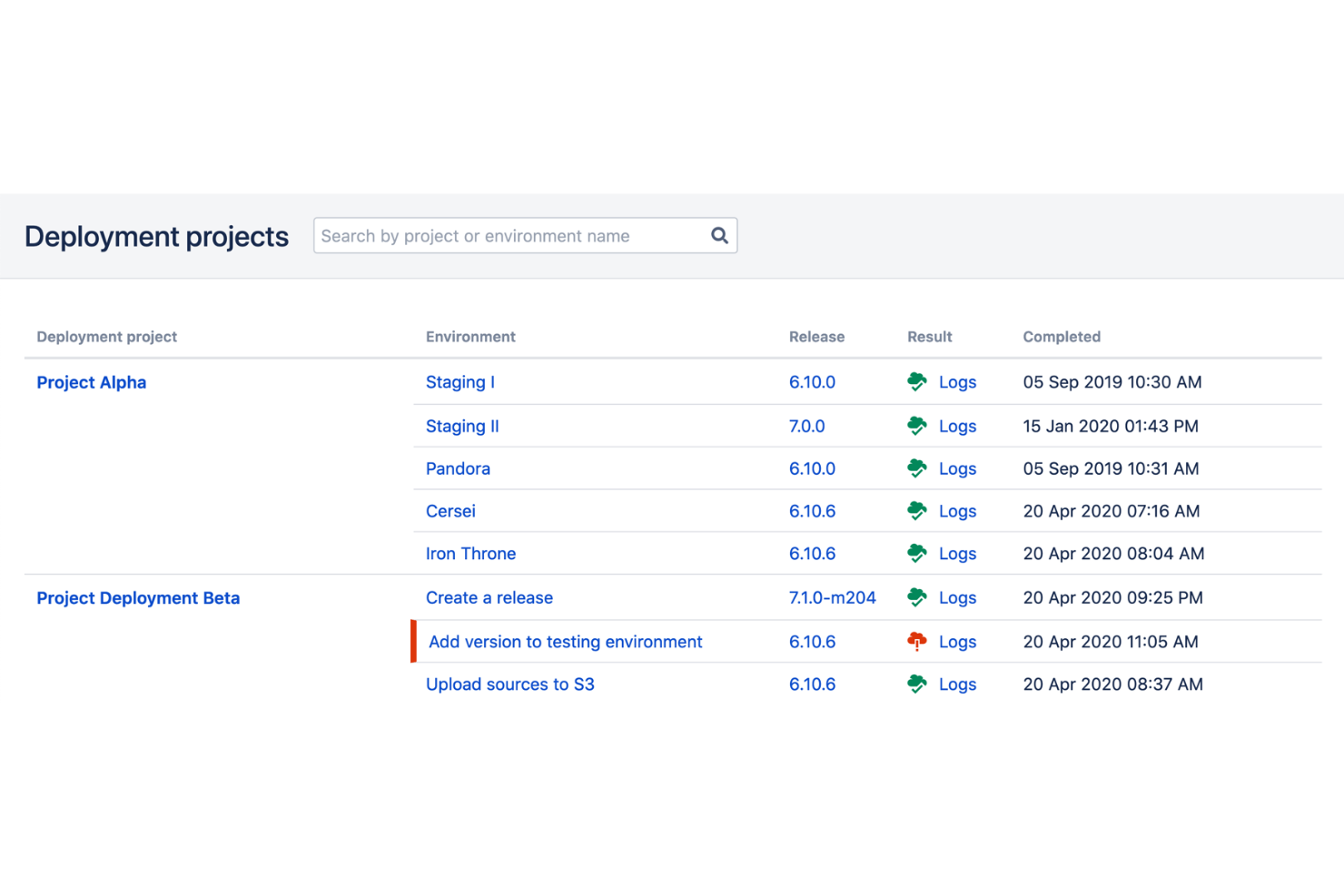Click the Environment column header
Viewport: 1344px width, 896px height.
(x=470, y=336)
